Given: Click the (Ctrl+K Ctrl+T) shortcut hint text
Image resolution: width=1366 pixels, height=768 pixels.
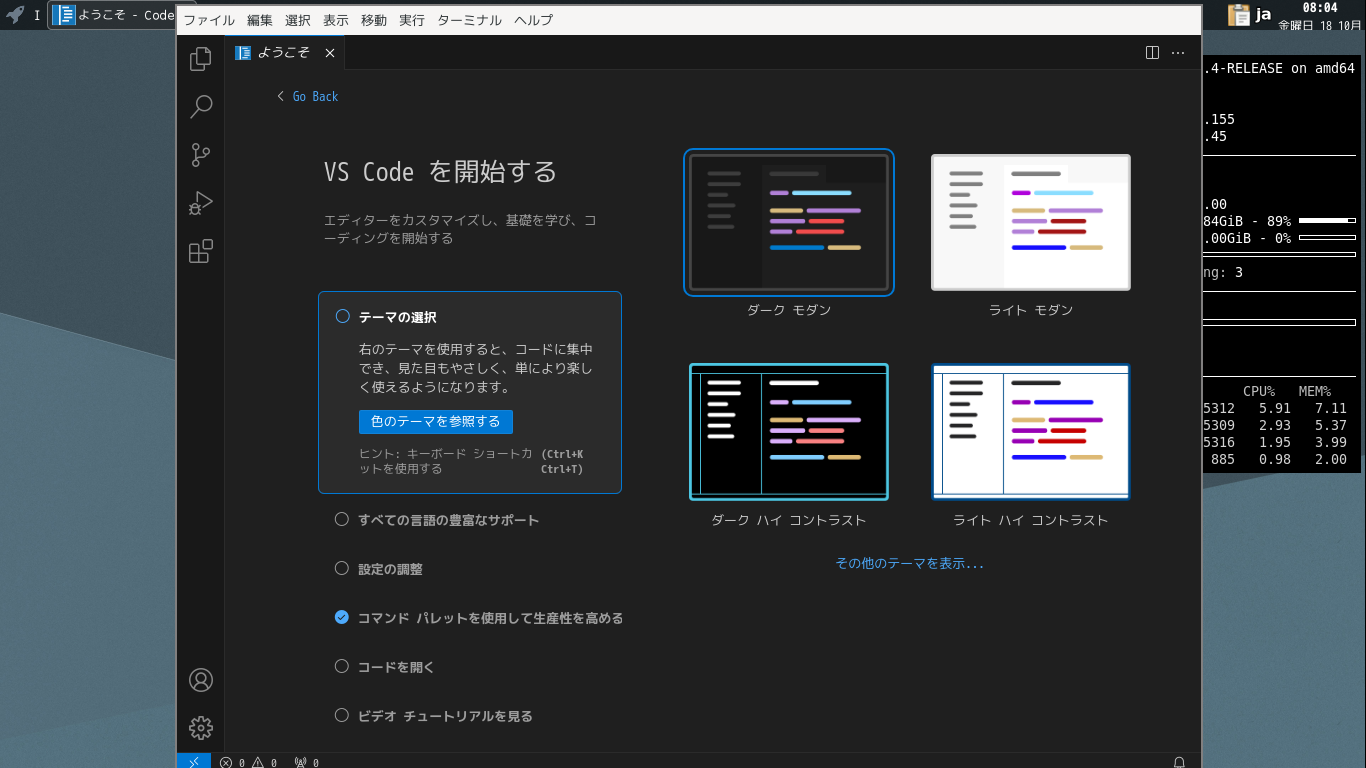Looking at the screenshot, I should 562,461.
